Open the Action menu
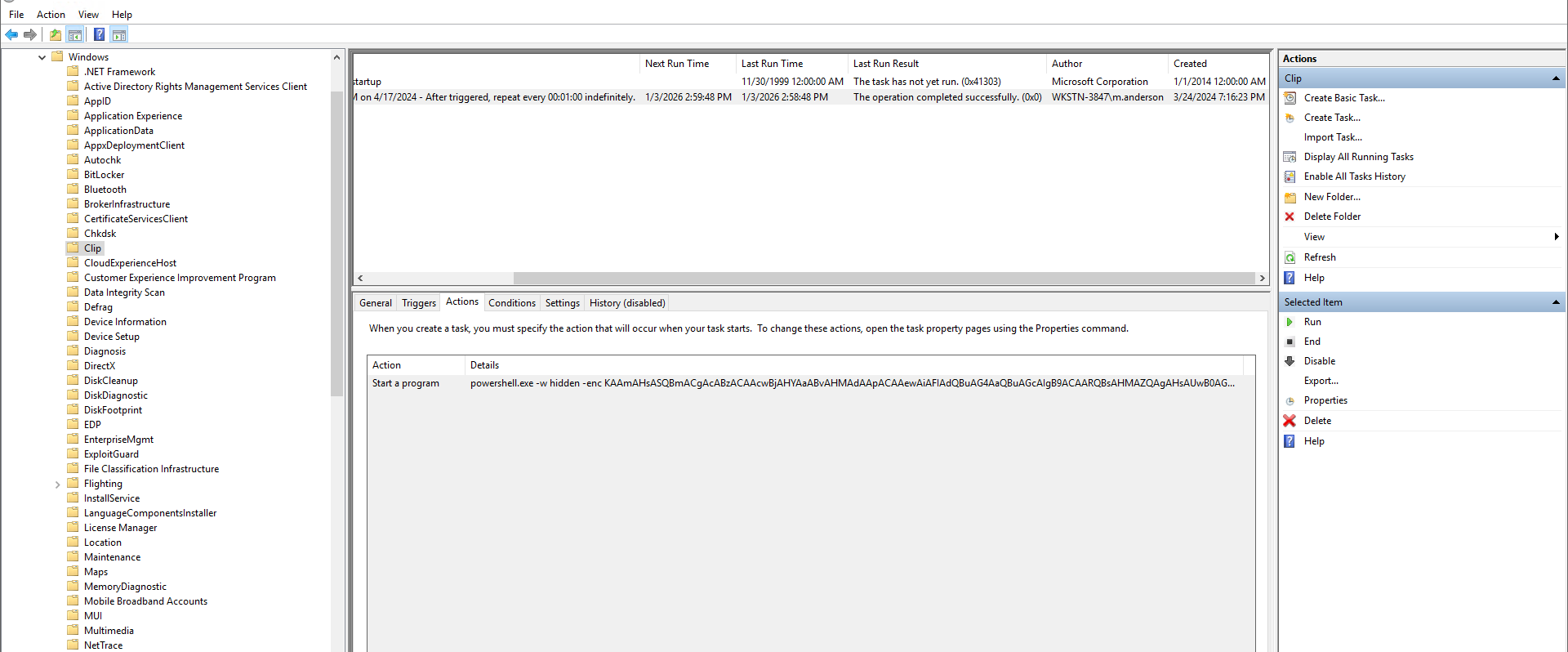The height and width of the screenshot is (652, 1568). 51,15
